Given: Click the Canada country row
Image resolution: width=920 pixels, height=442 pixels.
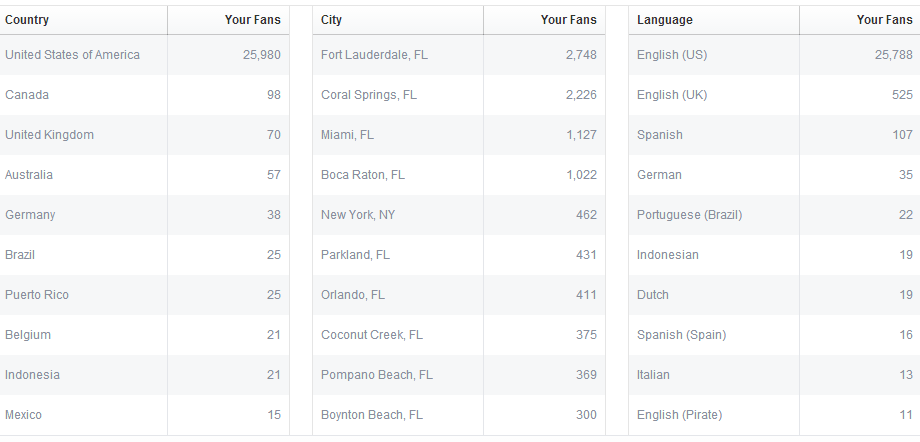Looking at the screenshot, I should click(27, 95).
